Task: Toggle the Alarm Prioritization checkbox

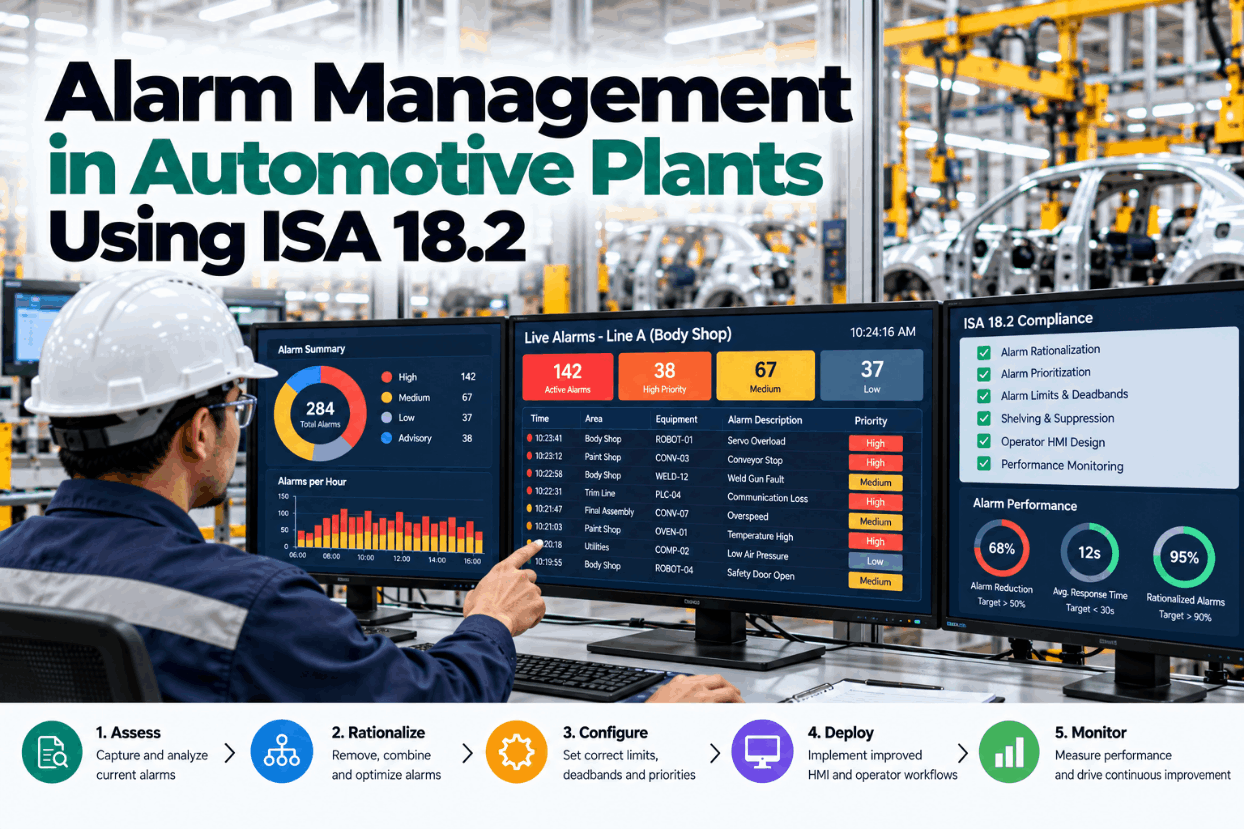Action: tap(983, 374)
